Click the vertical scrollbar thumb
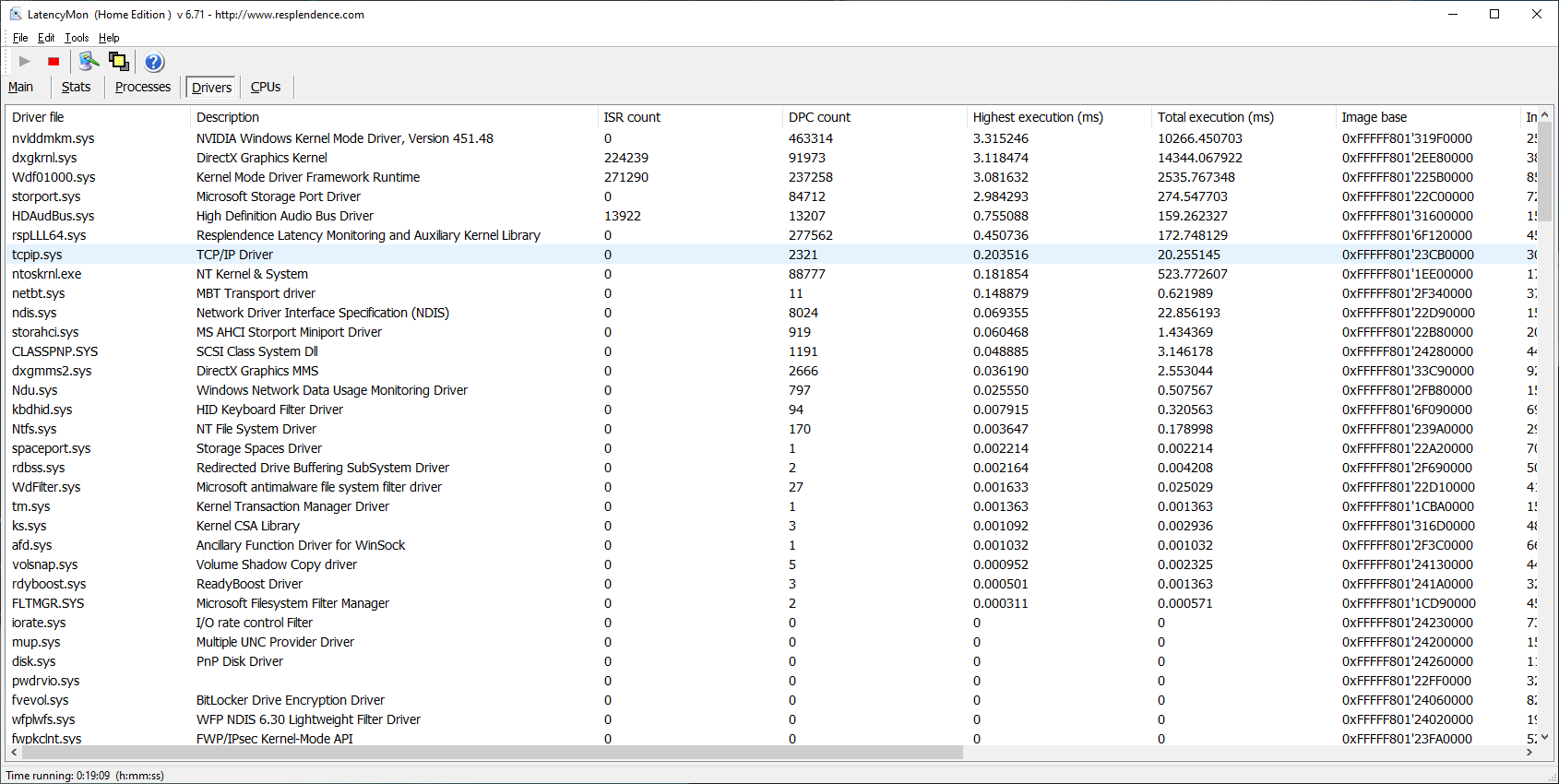The image size is (1559, 784). click(x=1544, y=172)
